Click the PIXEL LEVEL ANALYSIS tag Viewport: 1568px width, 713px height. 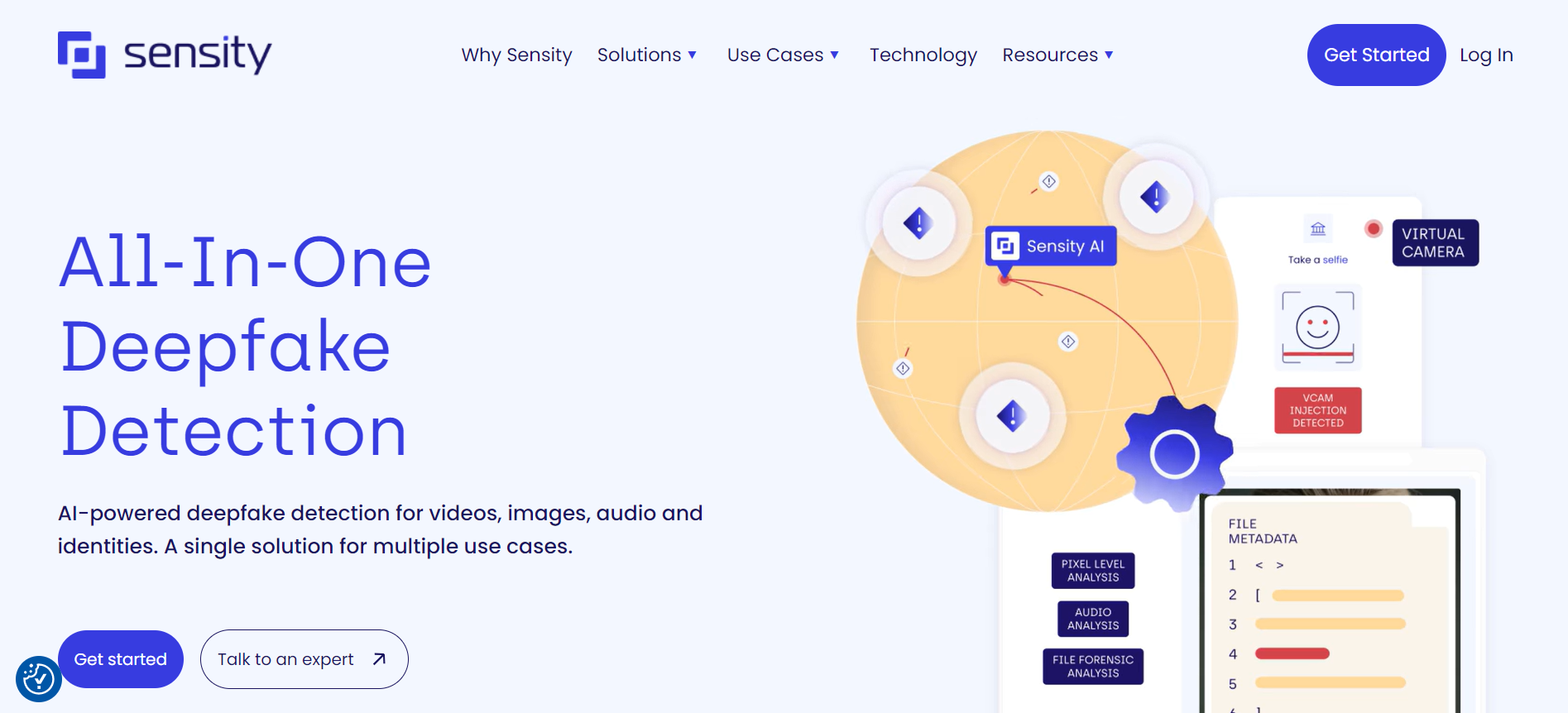coord(1093,571)
